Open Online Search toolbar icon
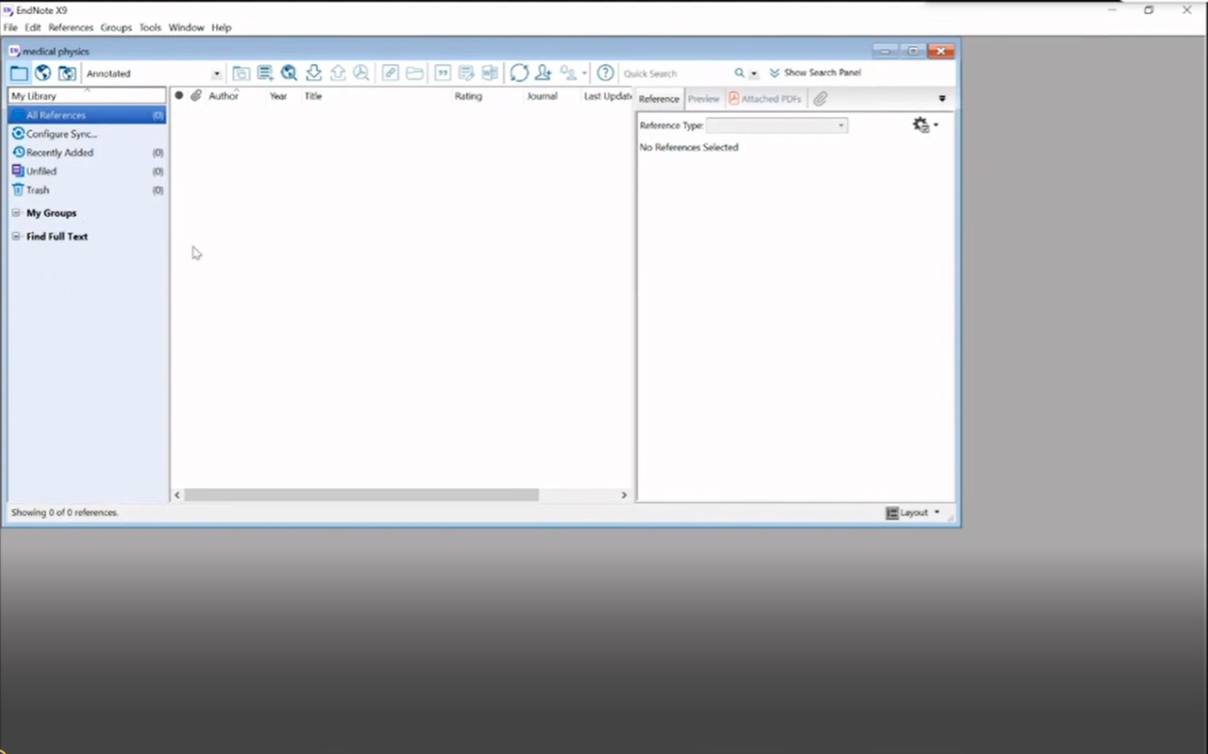Image resolution: width=1208 pixels, height=754 pixels. tap(289, 73)
